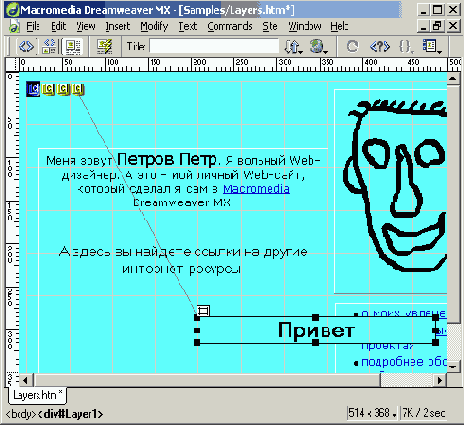This screenshot has height=425, width=464.
Task: Toggle Live Data View icon
Action: point(104,46)
